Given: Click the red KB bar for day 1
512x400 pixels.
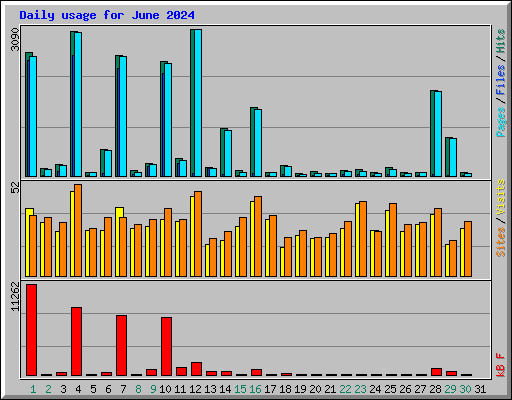Looking at the screenshot, I should click(x=31, y=330).
